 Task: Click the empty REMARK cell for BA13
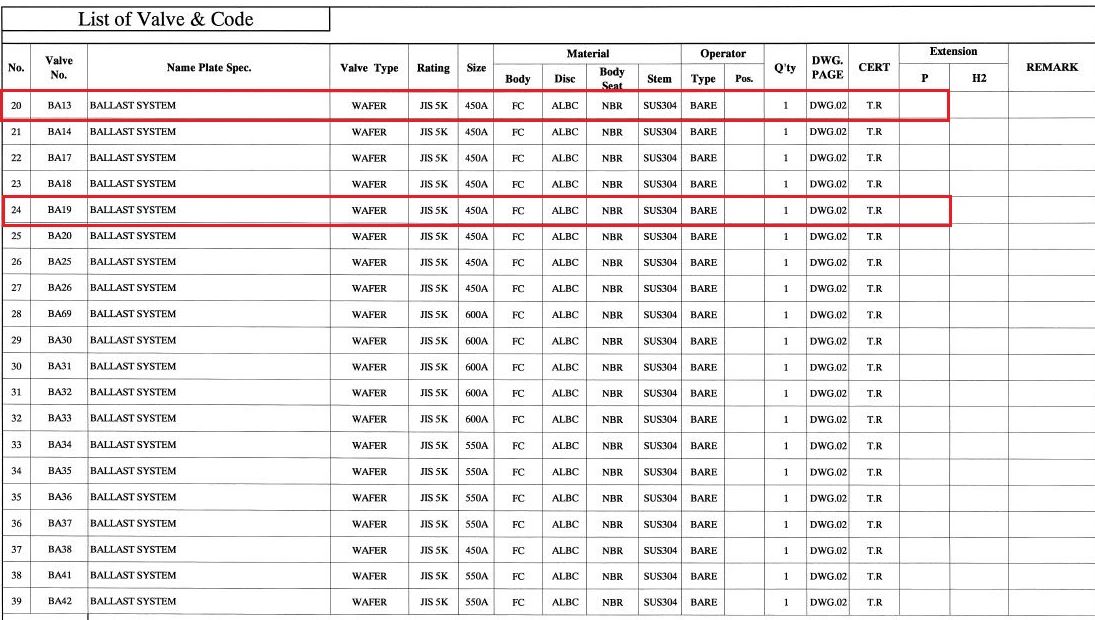(1051, 105)
